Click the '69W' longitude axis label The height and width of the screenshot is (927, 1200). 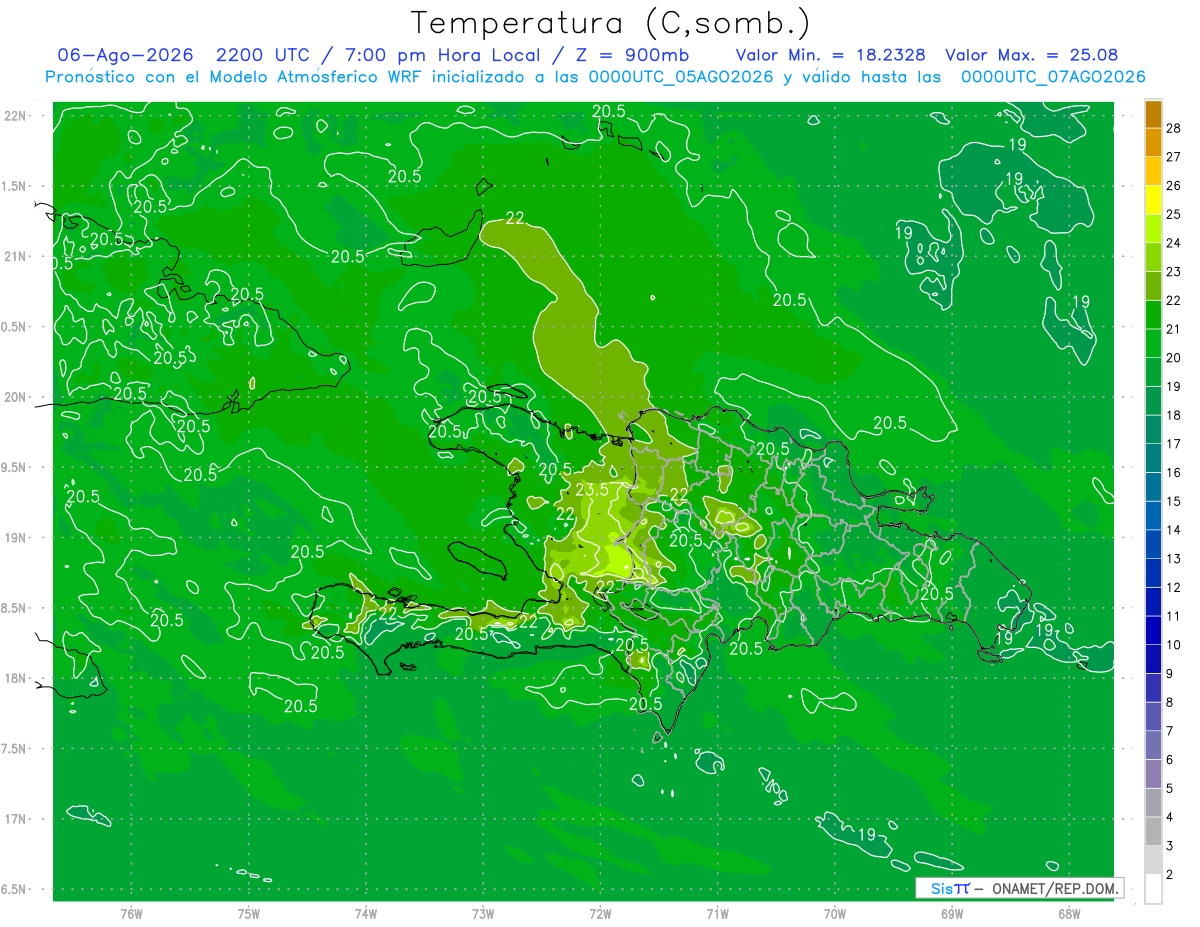click(952, 914)
